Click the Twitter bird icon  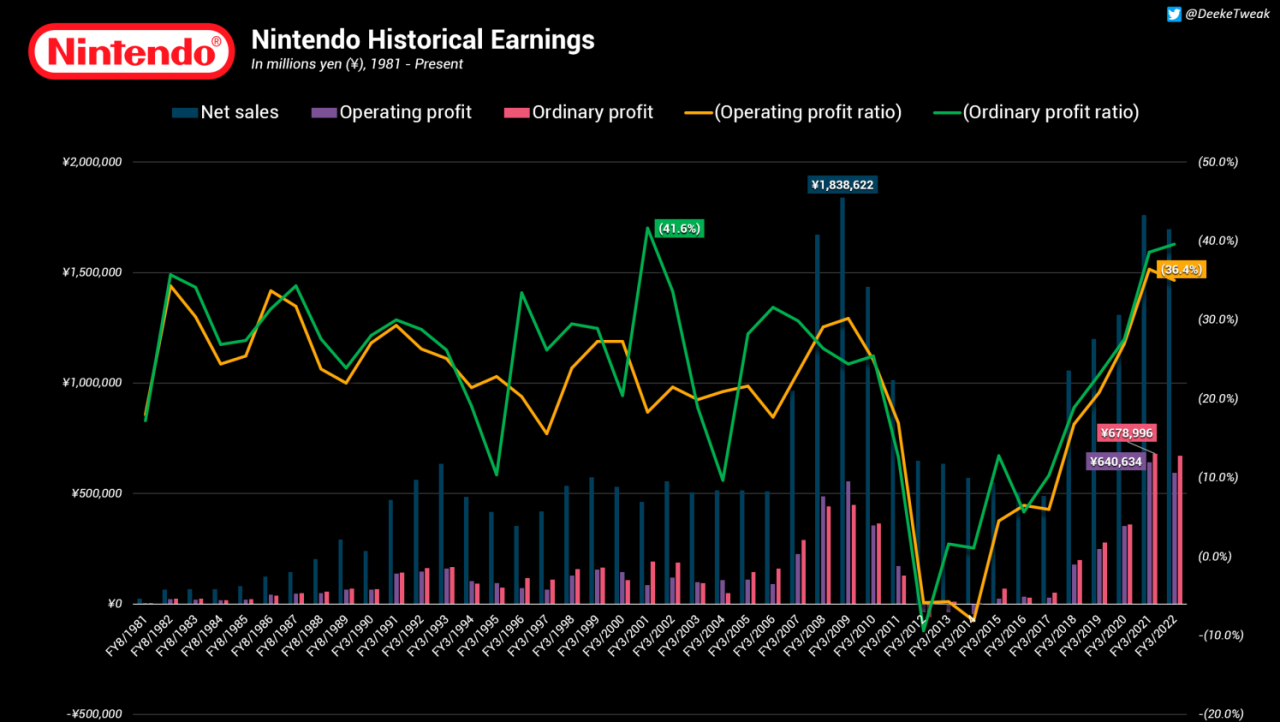tap(1173, 14)
